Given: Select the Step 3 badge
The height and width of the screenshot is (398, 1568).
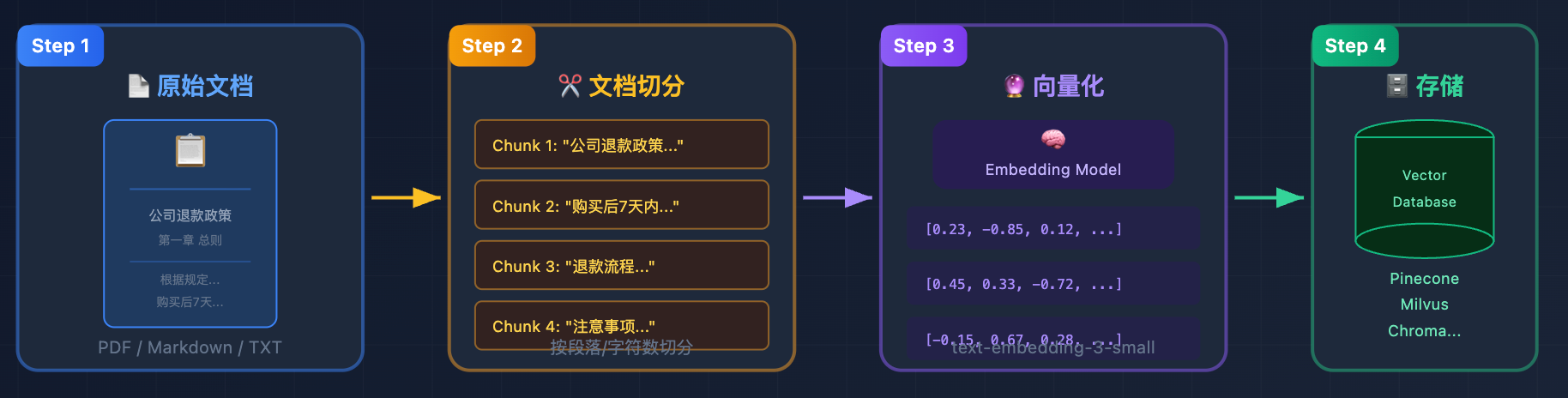Looking at the screenshot, I should pos(924,46).
